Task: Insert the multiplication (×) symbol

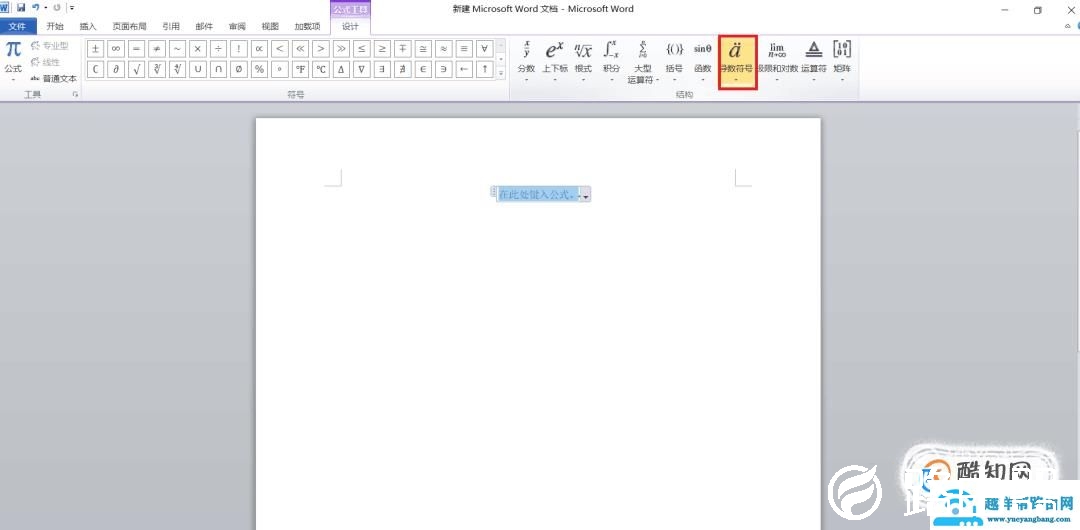Action: (x=198, y=49)
